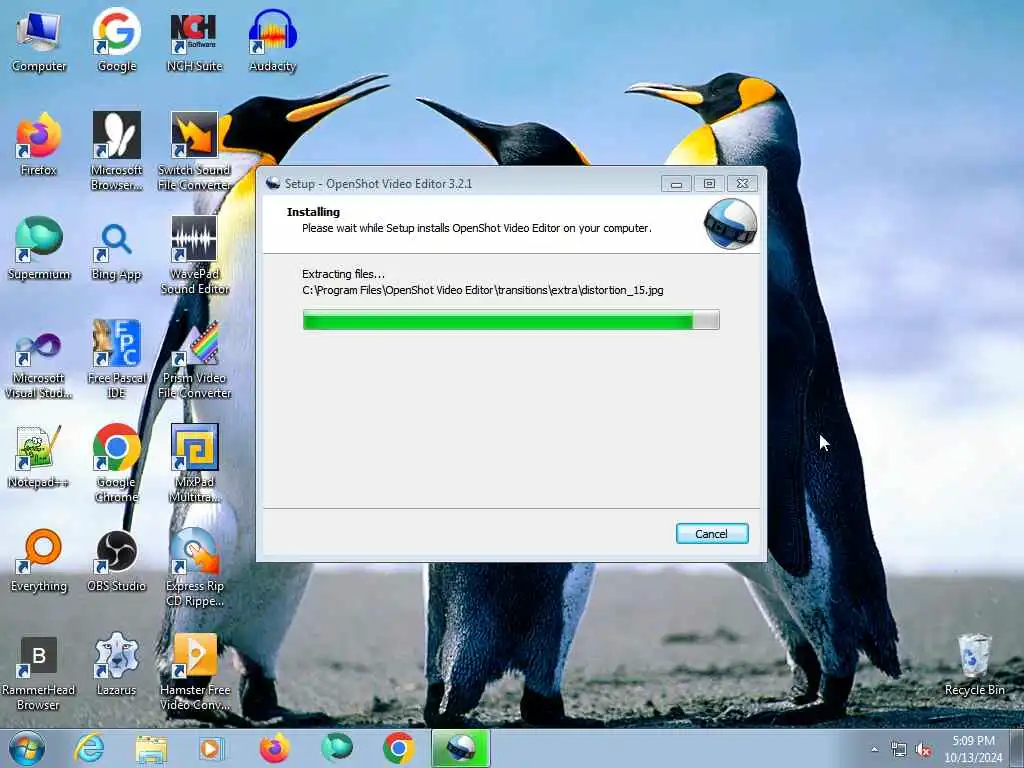Click the muted volume tray icon
The image size is (1024, 768).
pyautogui.click(x=923, y=750)
